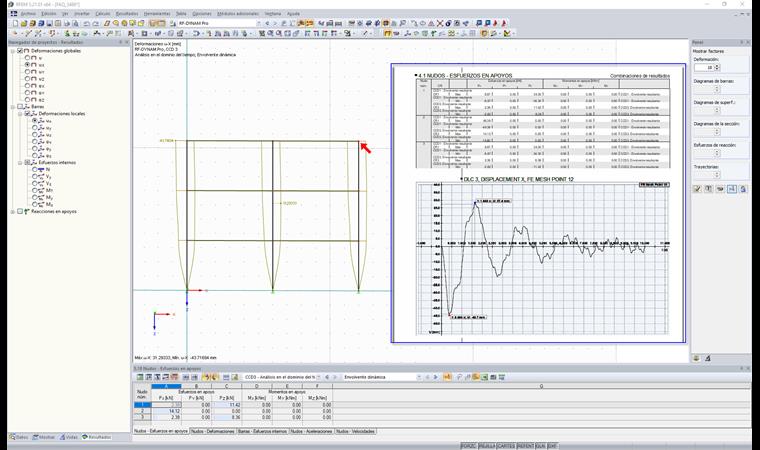This screenshot has width=760, height=450.
Task: Click the Deformación factor input field
Action: coord(704,67)
